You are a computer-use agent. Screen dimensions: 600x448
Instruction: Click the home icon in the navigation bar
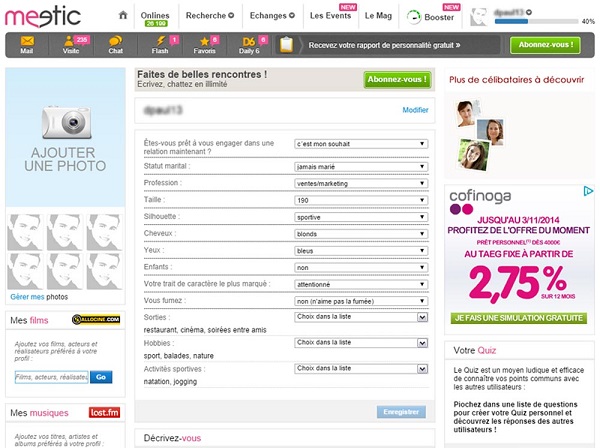point(123,15)
